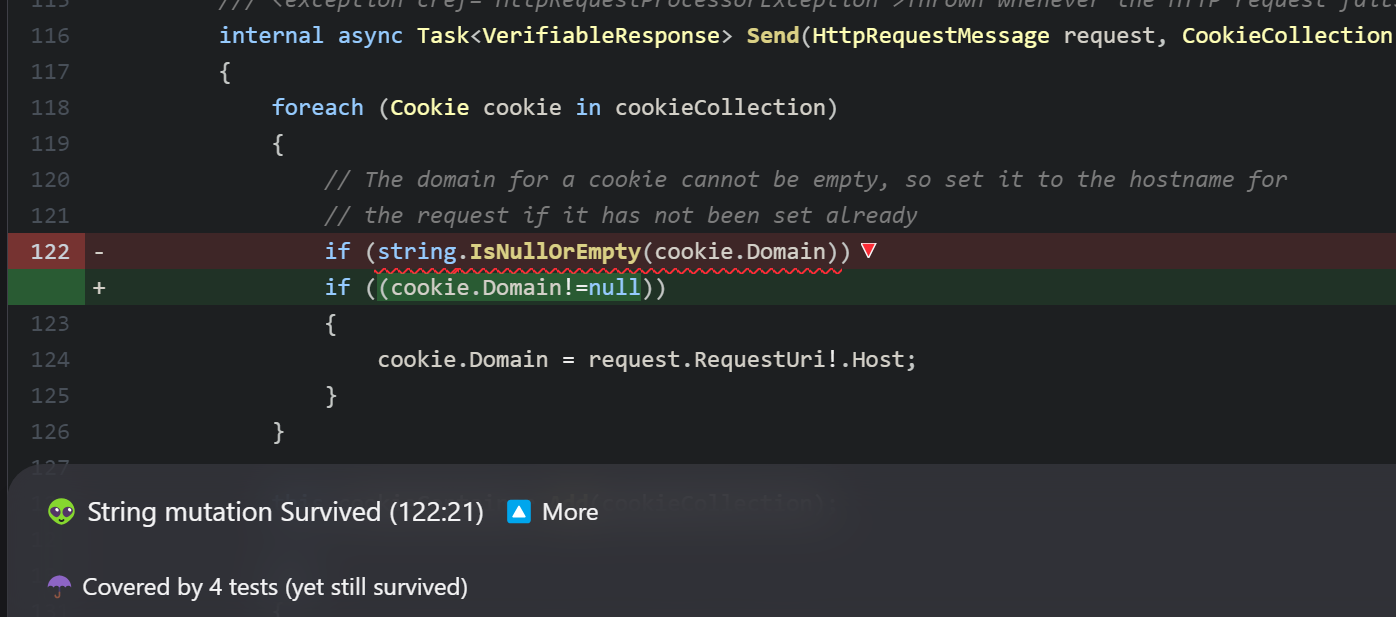Viewport: 1396px width, 617px height.
Task: Click the comment on line 120
Action: point(806,180)
